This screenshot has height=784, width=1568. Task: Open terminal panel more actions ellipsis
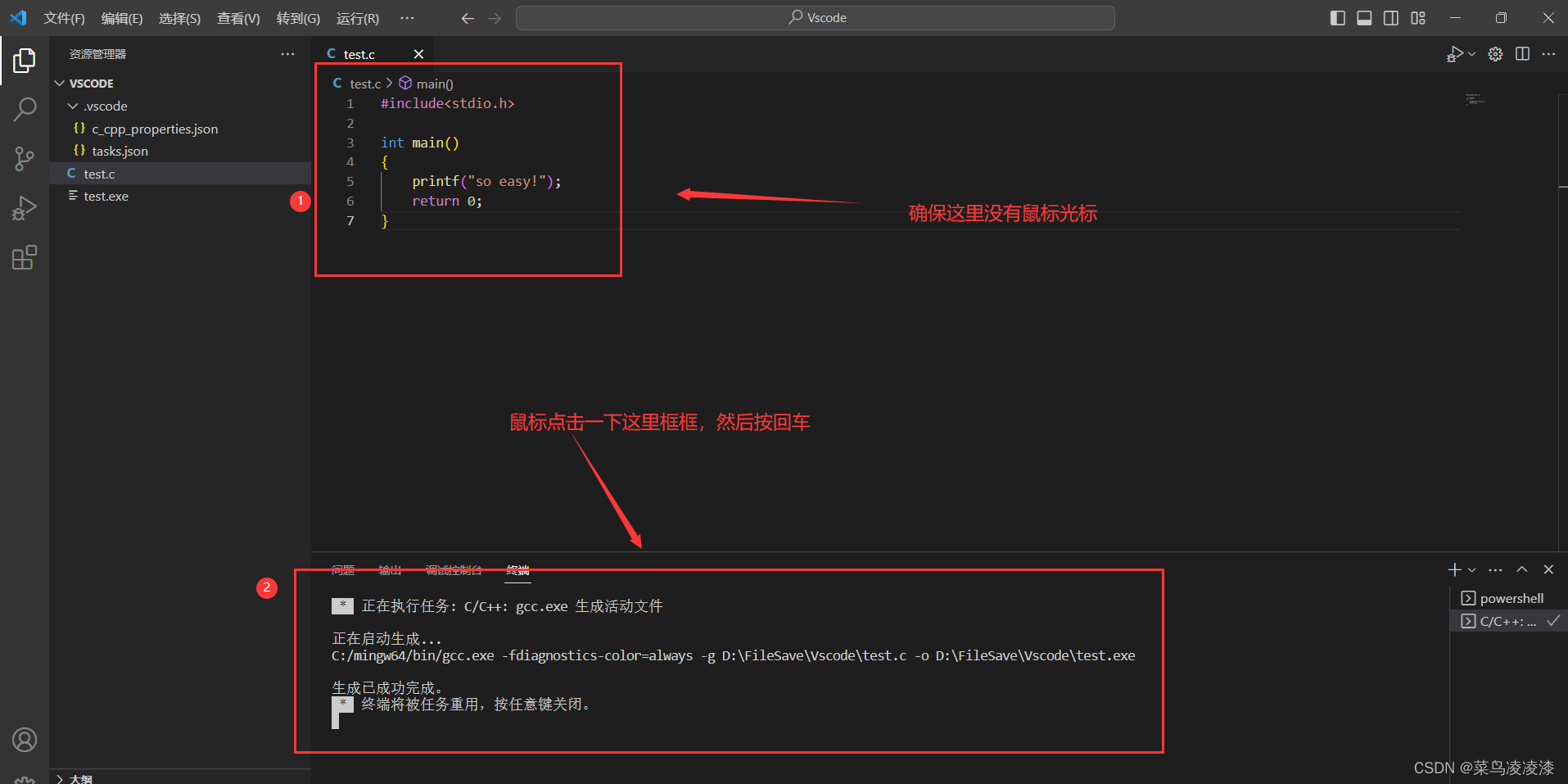coord(1495,569)
